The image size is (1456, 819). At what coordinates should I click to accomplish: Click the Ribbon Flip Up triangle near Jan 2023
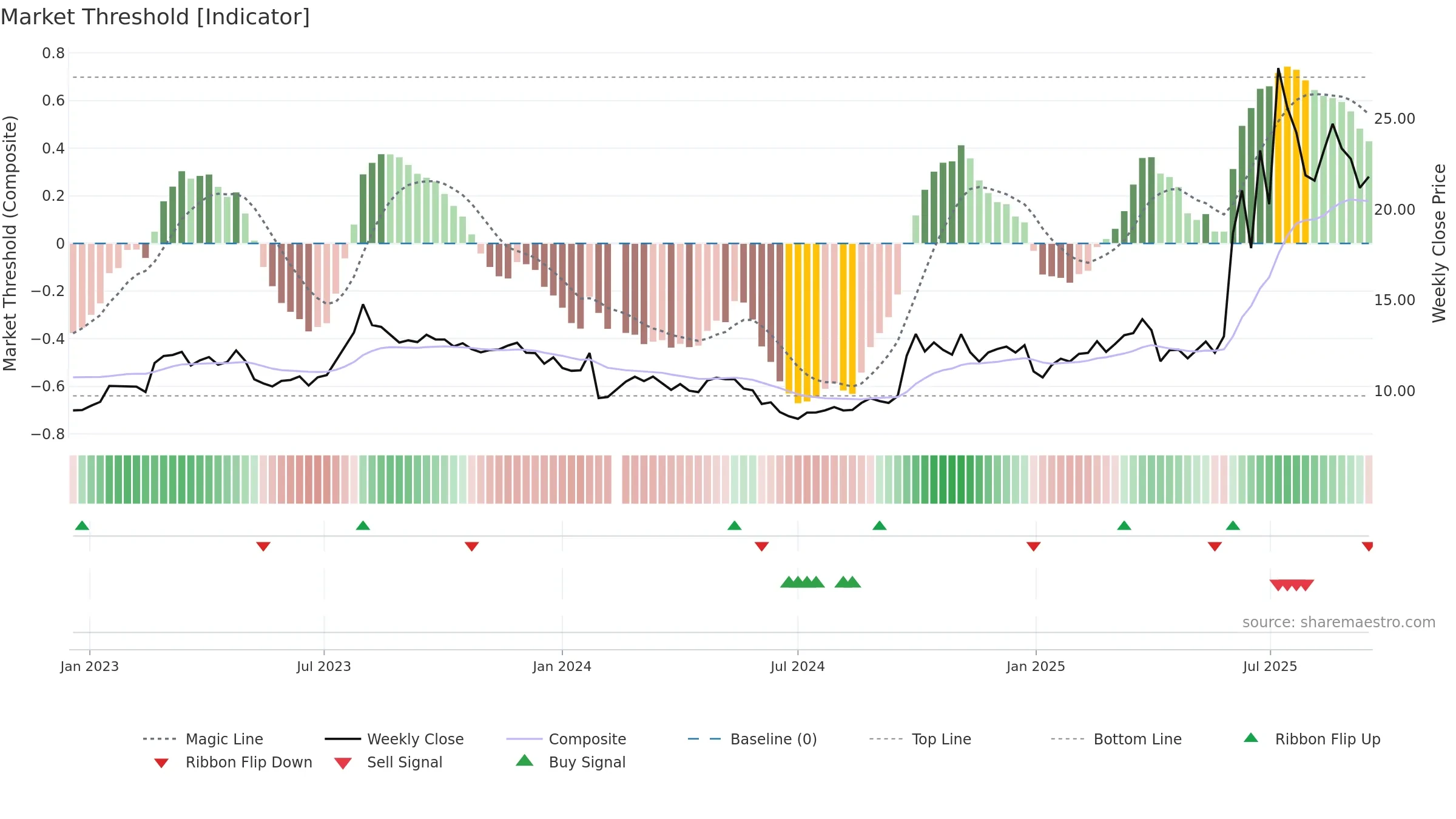click(82, 525)
